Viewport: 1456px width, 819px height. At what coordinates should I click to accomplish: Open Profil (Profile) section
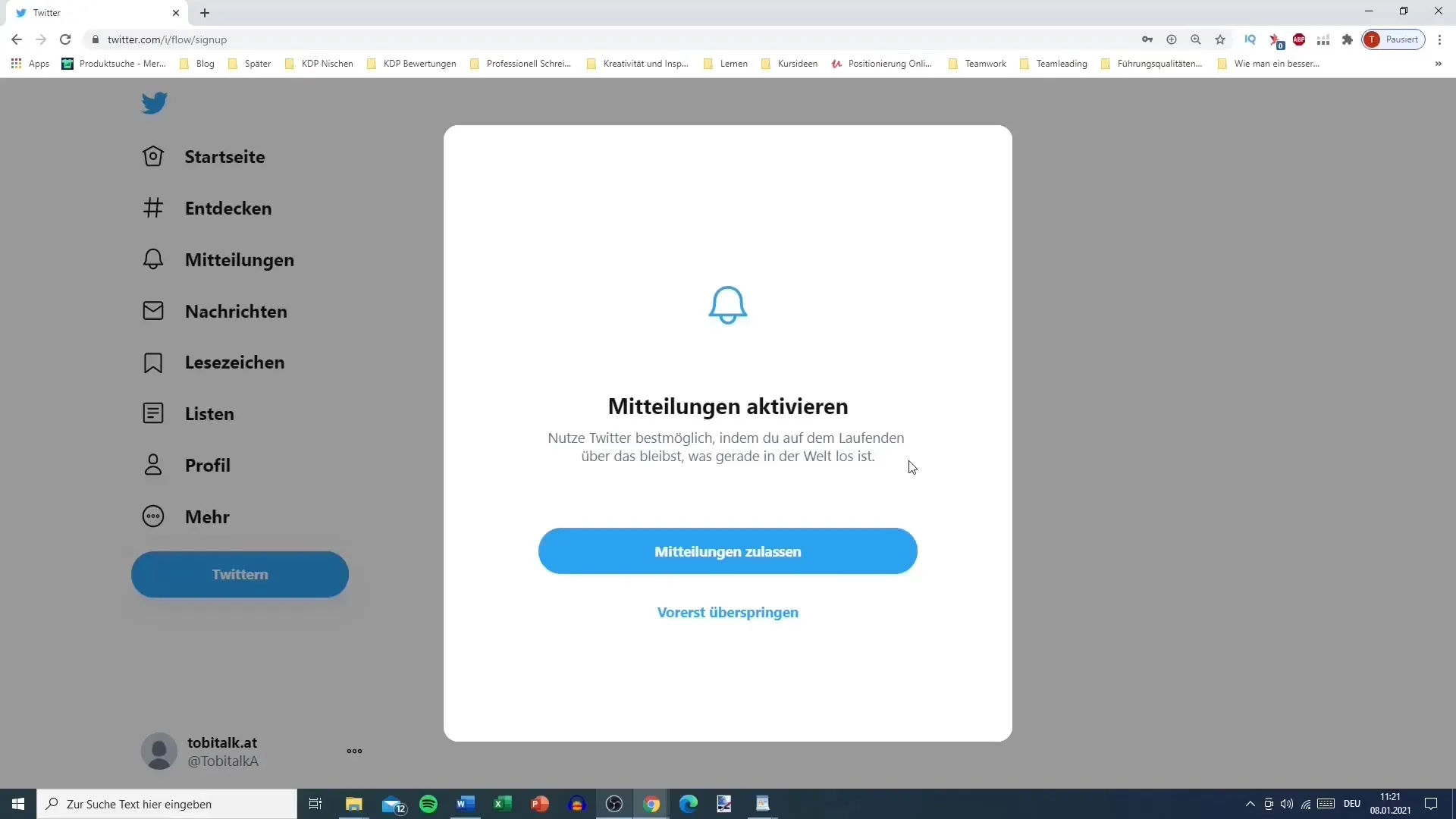(x=207, y=464)
